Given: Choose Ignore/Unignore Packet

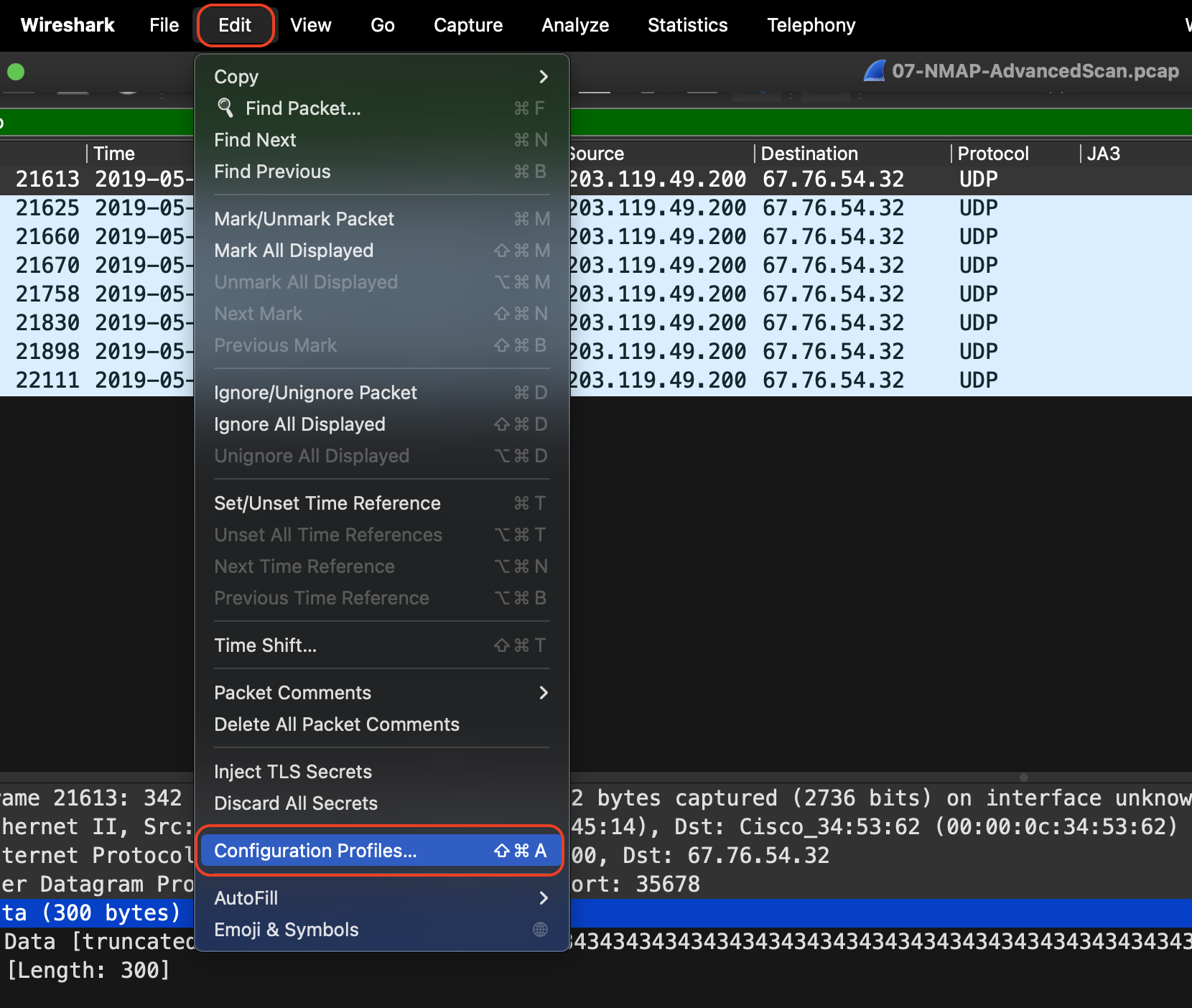Looking at the screenshot, I should point(382,393).
